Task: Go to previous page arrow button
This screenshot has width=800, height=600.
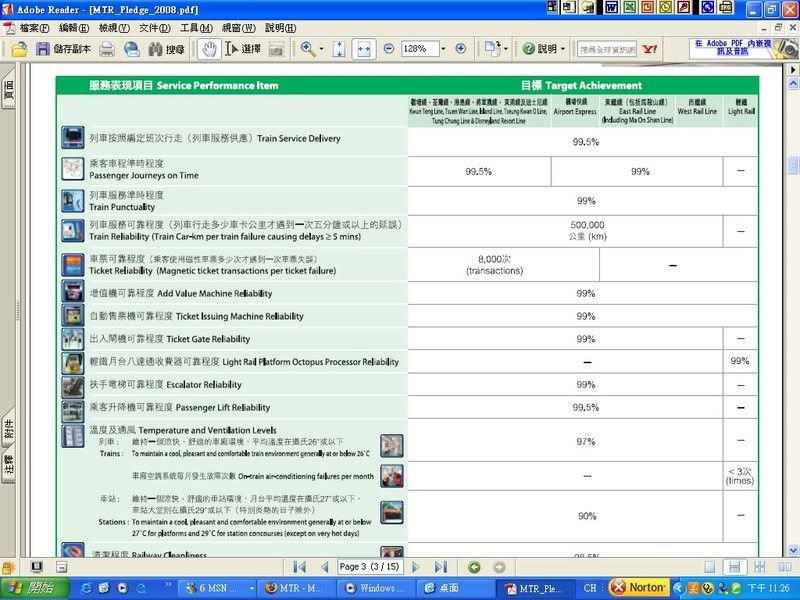Action: tap(324, 567)
